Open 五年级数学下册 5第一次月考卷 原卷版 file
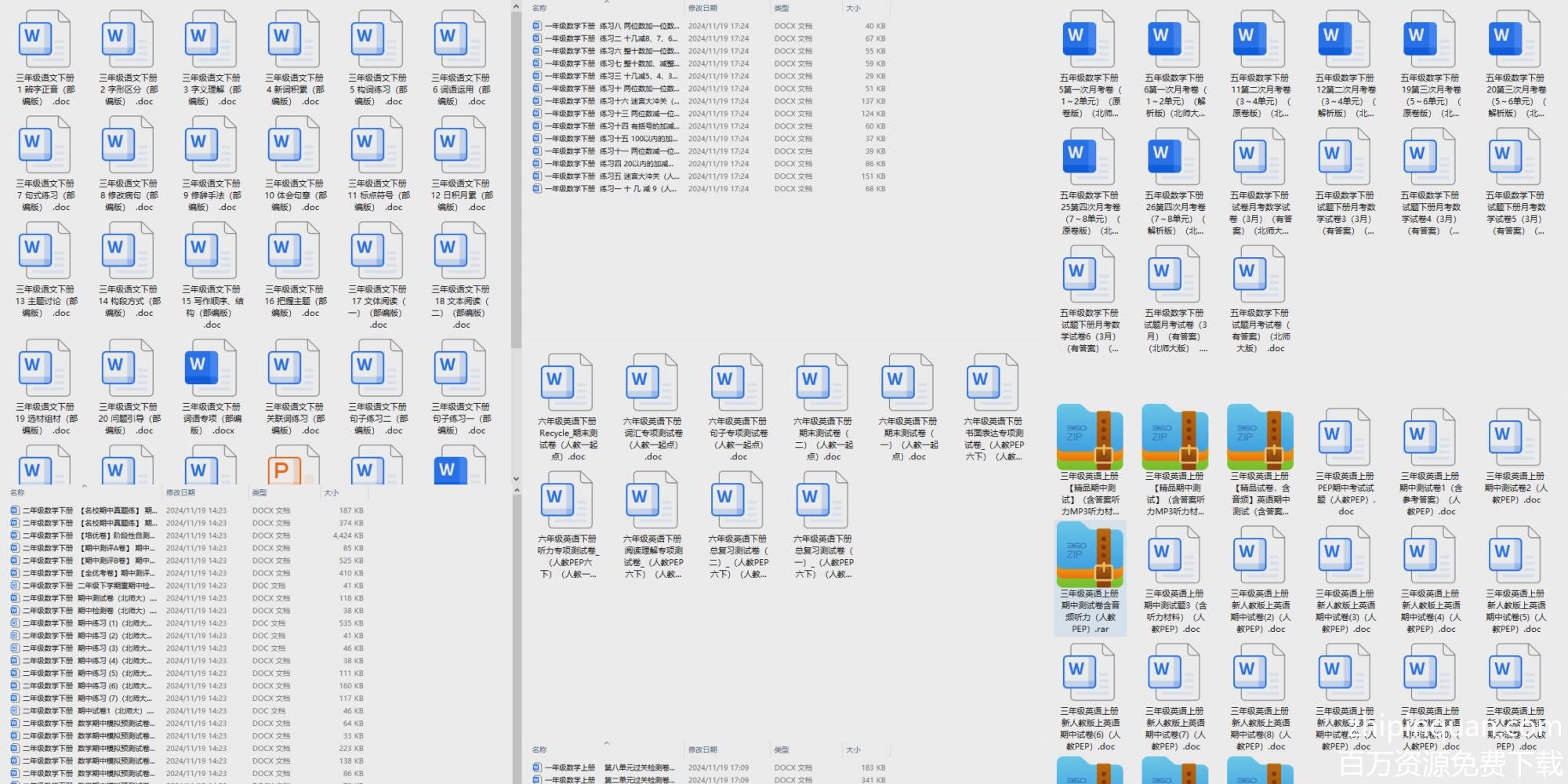The image size is (1568, 784). click(x=1089, y=41)
